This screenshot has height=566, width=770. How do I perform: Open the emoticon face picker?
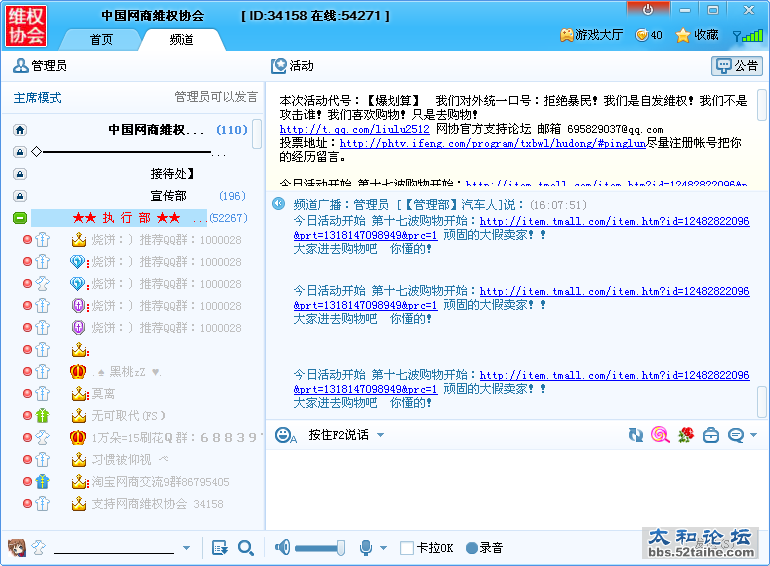click(284, 435)
